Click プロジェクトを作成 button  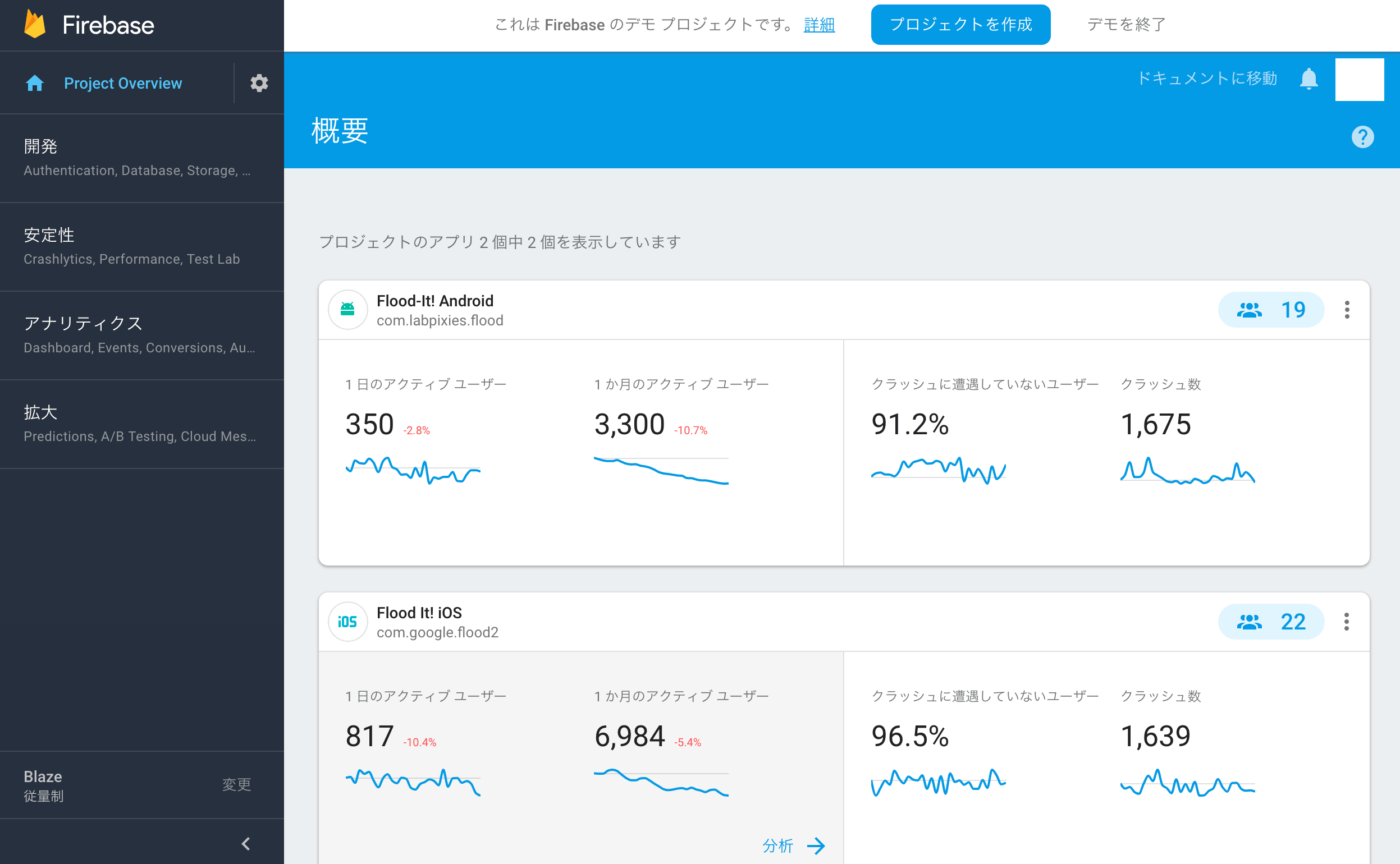click(960, 25)
